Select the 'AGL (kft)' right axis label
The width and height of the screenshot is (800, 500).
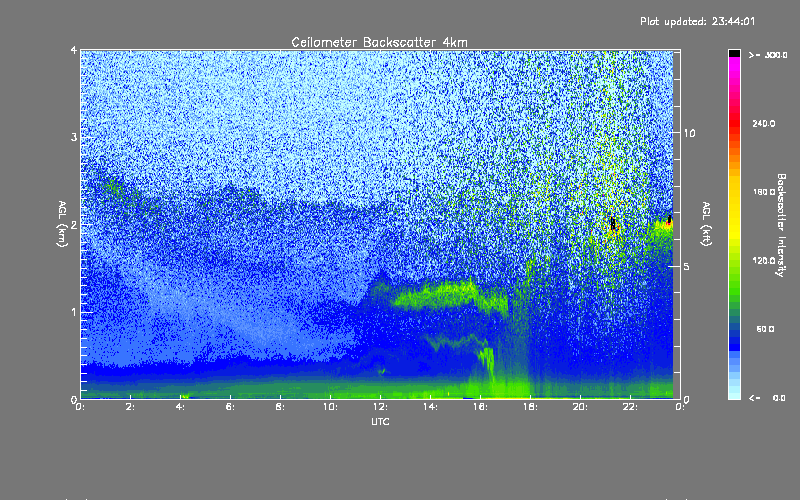click(x=706, y=224)
